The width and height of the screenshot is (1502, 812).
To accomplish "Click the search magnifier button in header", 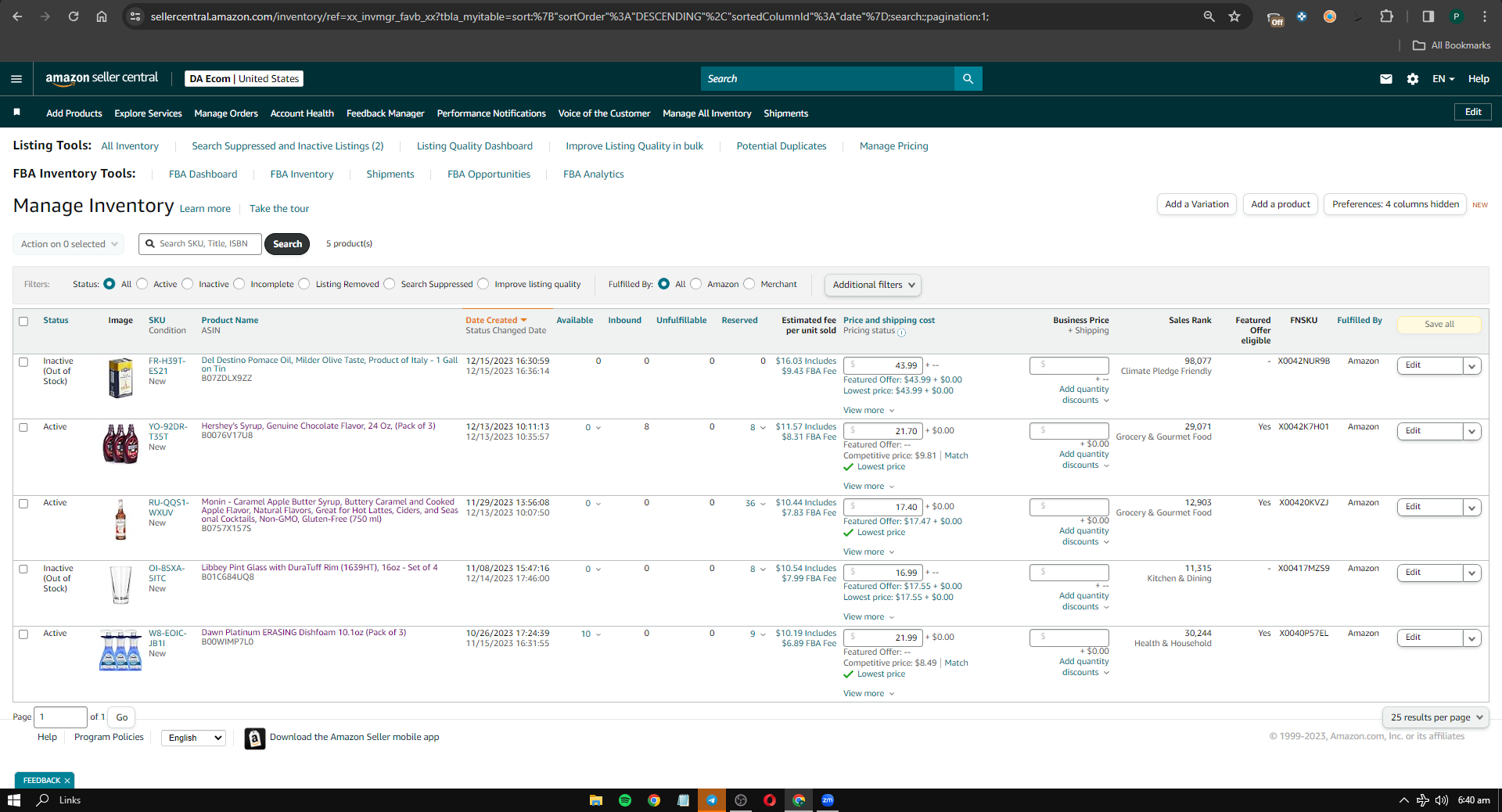I will 968,78.
